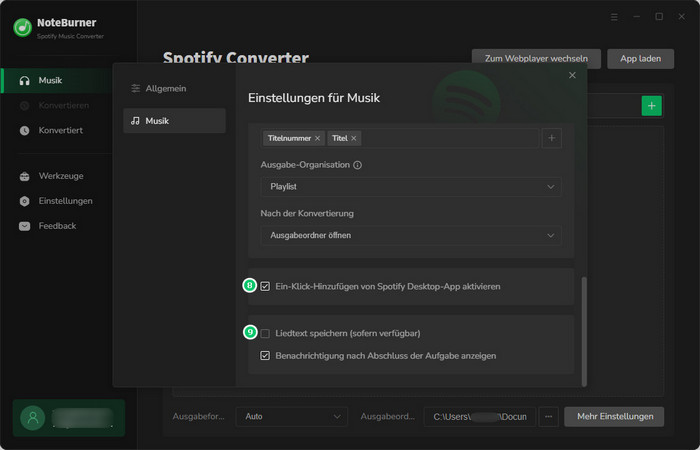Enable Liedtext speichern checkbox

point(265,333)
